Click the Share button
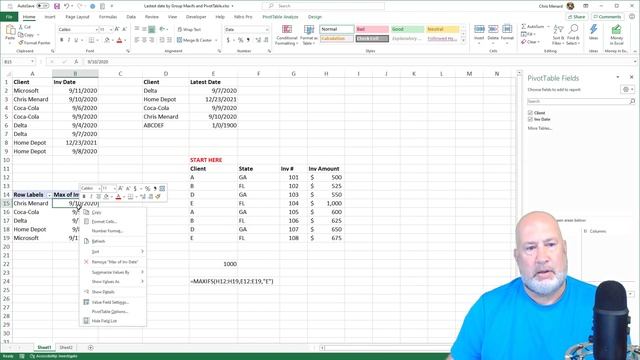This screenshot has width=640, height=360. coord(577,17)
